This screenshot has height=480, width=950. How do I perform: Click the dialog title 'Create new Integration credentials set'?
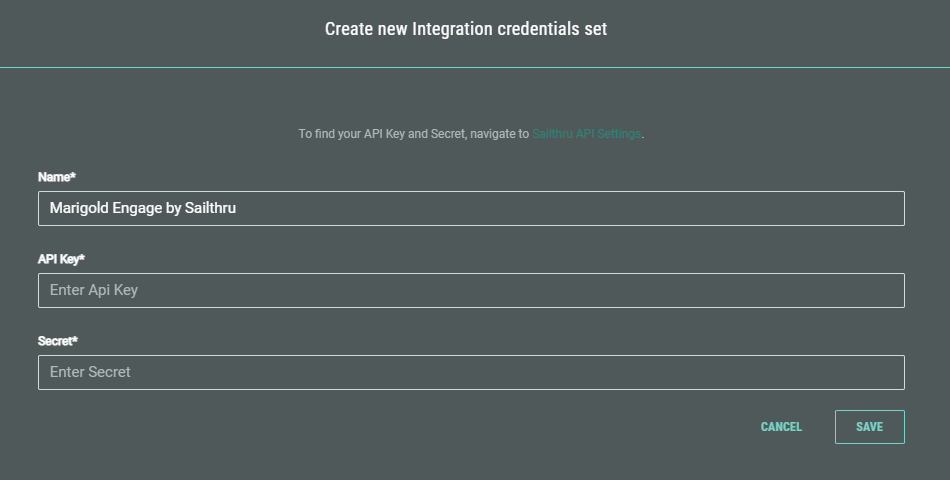tap(466, 29)
